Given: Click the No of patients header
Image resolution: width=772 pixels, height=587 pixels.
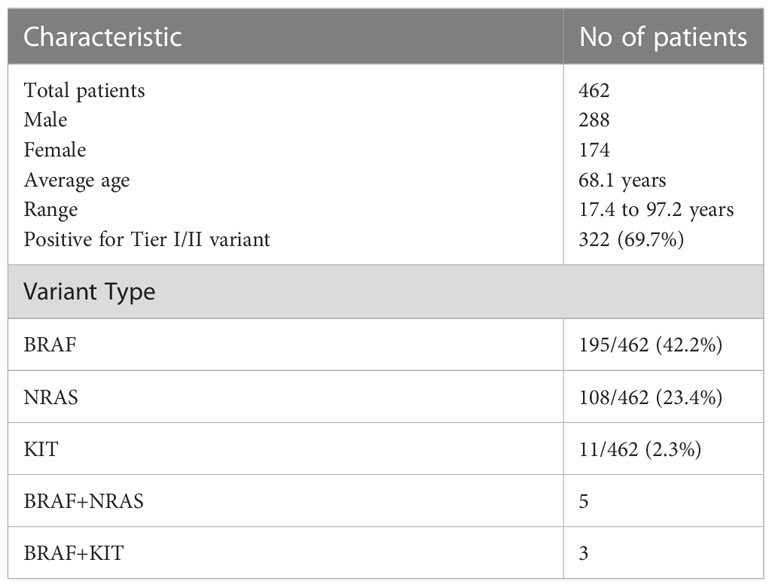Looking at the screenshot, I should point(663,37).
